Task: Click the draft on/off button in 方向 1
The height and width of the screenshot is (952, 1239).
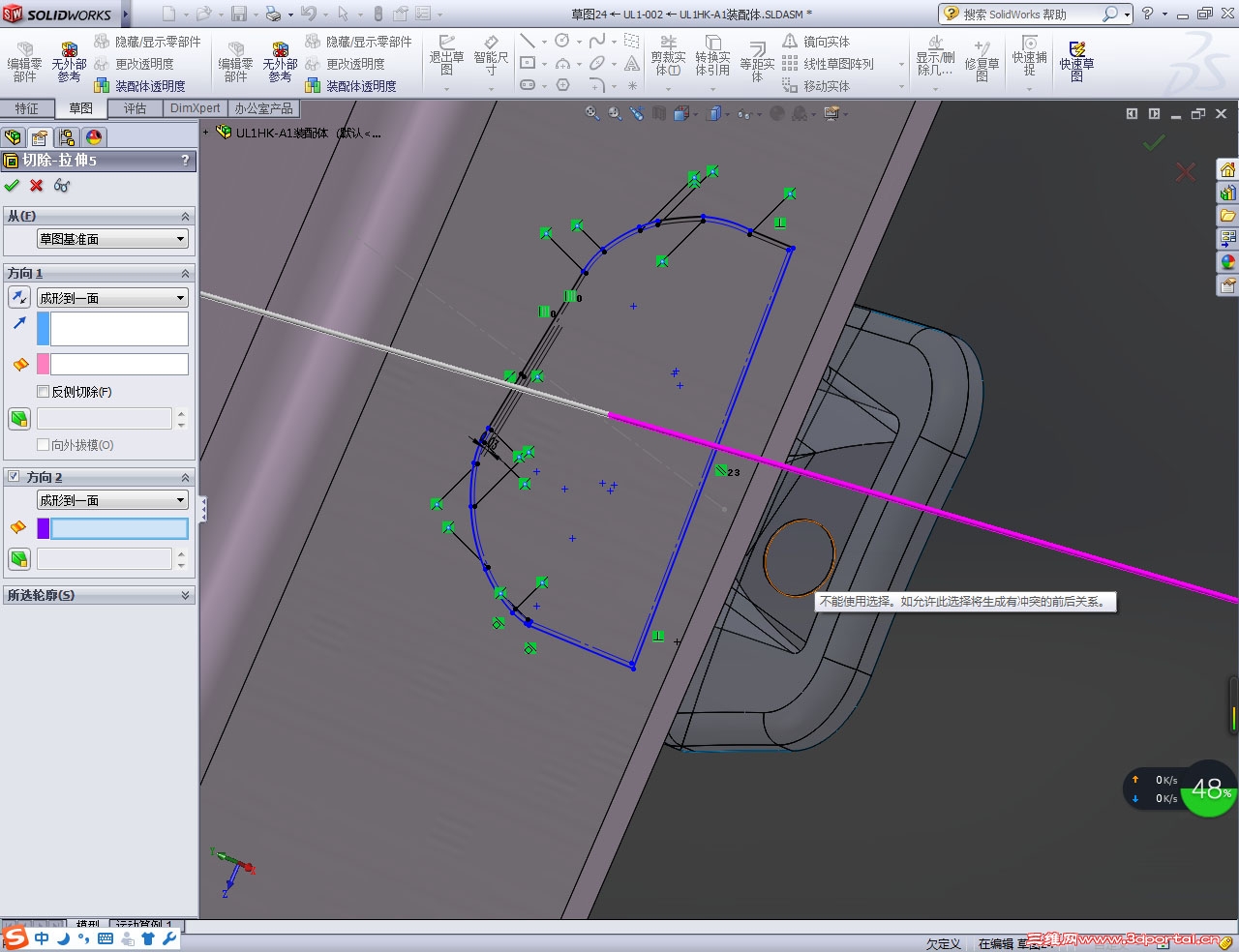Action: pos(19,419)
